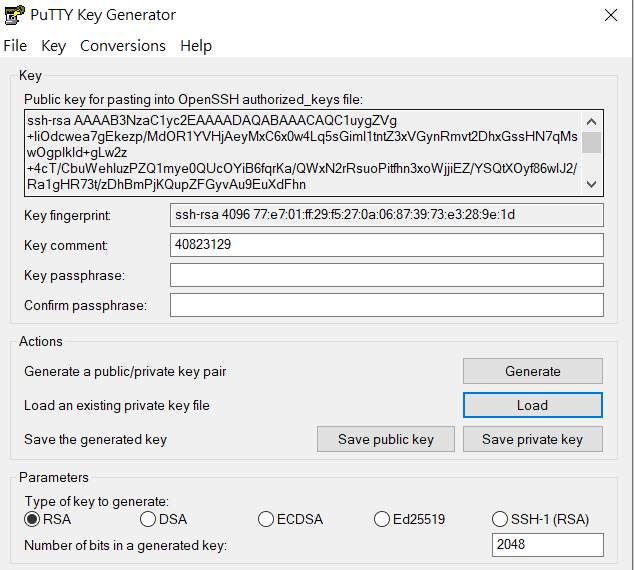This screenshot has width=634, height=570.
Task: Open the Key menu
Action: [x=53, y=46]
